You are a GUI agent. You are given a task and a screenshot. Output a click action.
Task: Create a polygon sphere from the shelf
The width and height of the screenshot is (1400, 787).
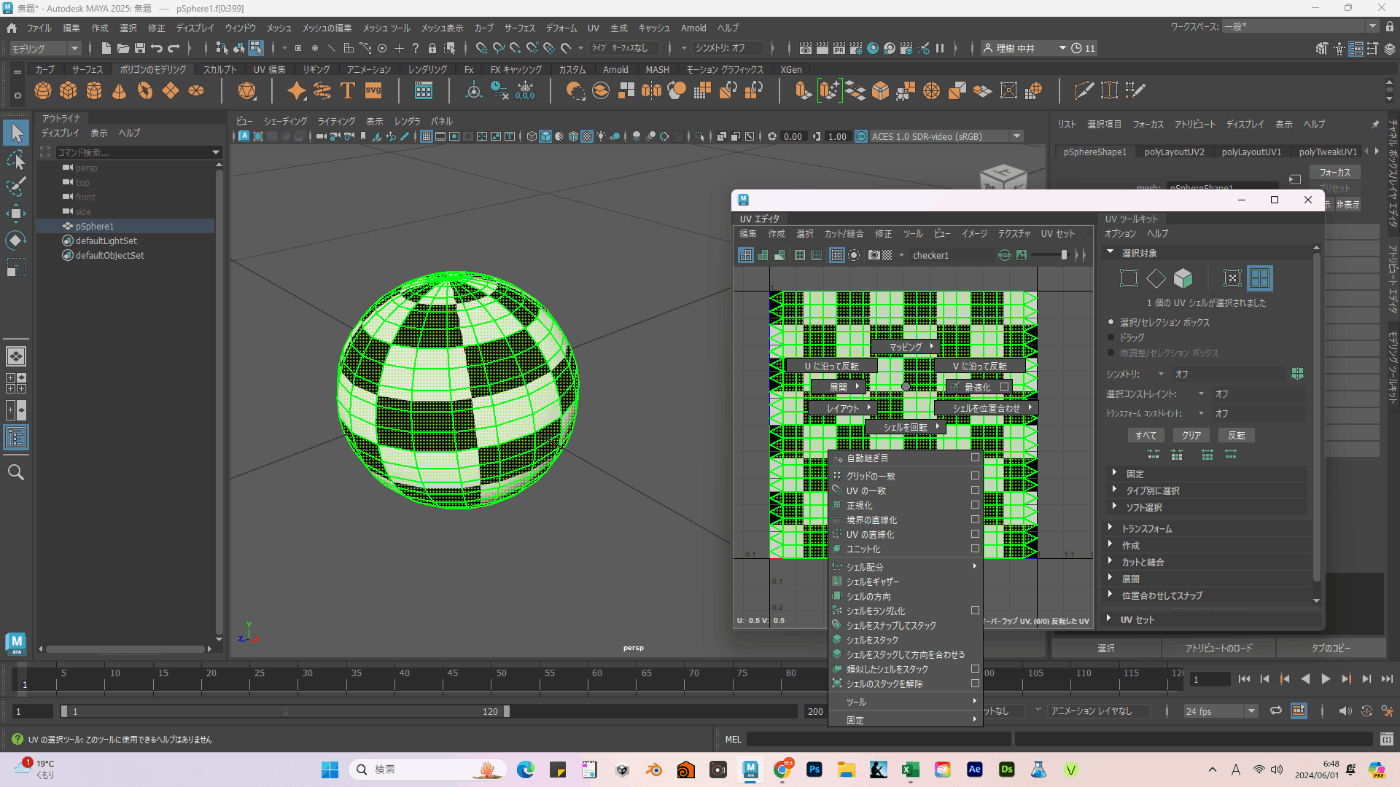43,91
